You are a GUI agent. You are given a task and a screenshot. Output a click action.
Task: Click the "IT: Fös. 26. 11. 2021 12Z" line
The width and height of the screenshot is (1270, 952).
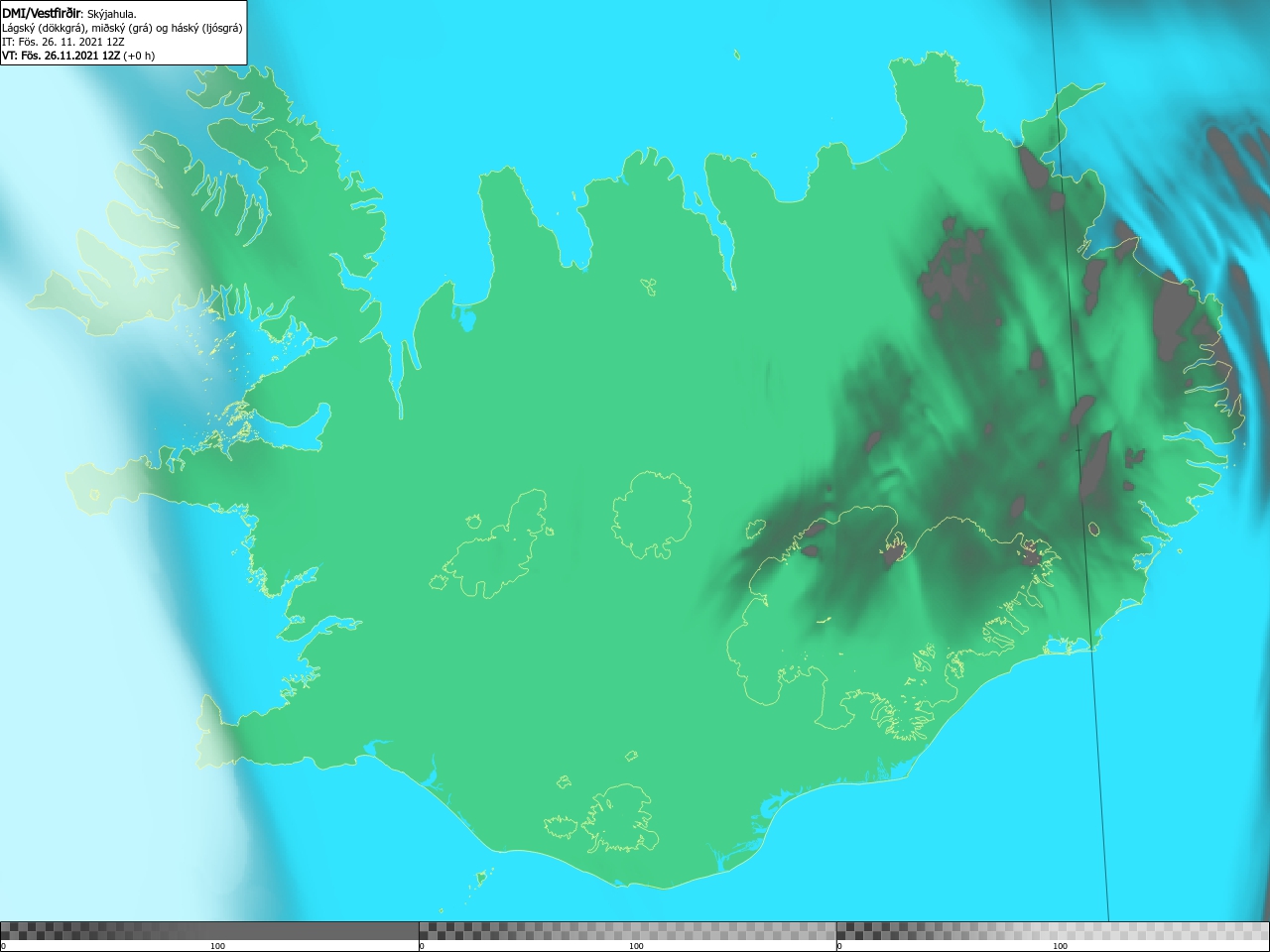[63, 42]
